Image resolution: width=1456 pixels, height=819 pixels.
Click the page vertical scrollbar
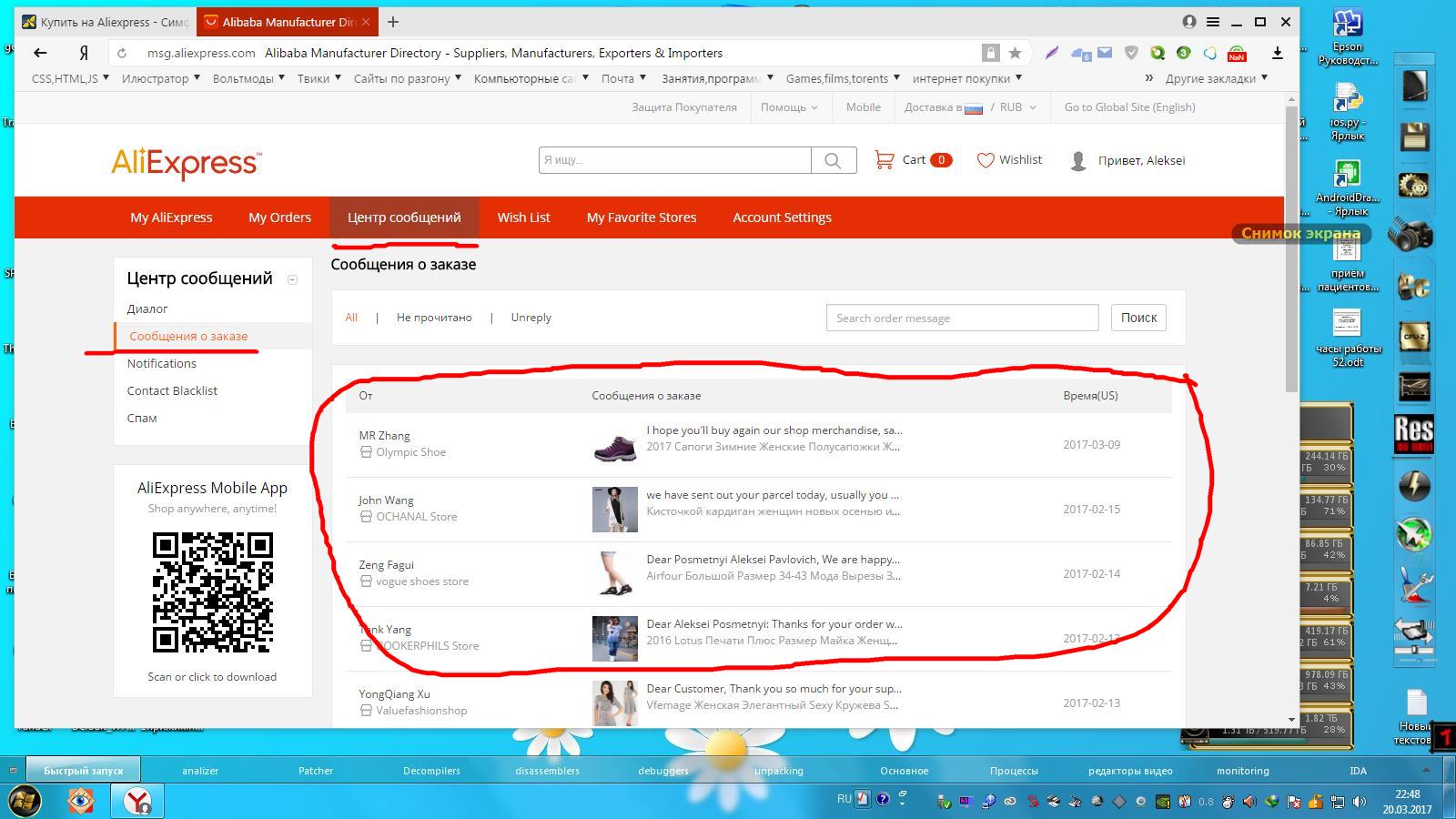coord(1291,248)
